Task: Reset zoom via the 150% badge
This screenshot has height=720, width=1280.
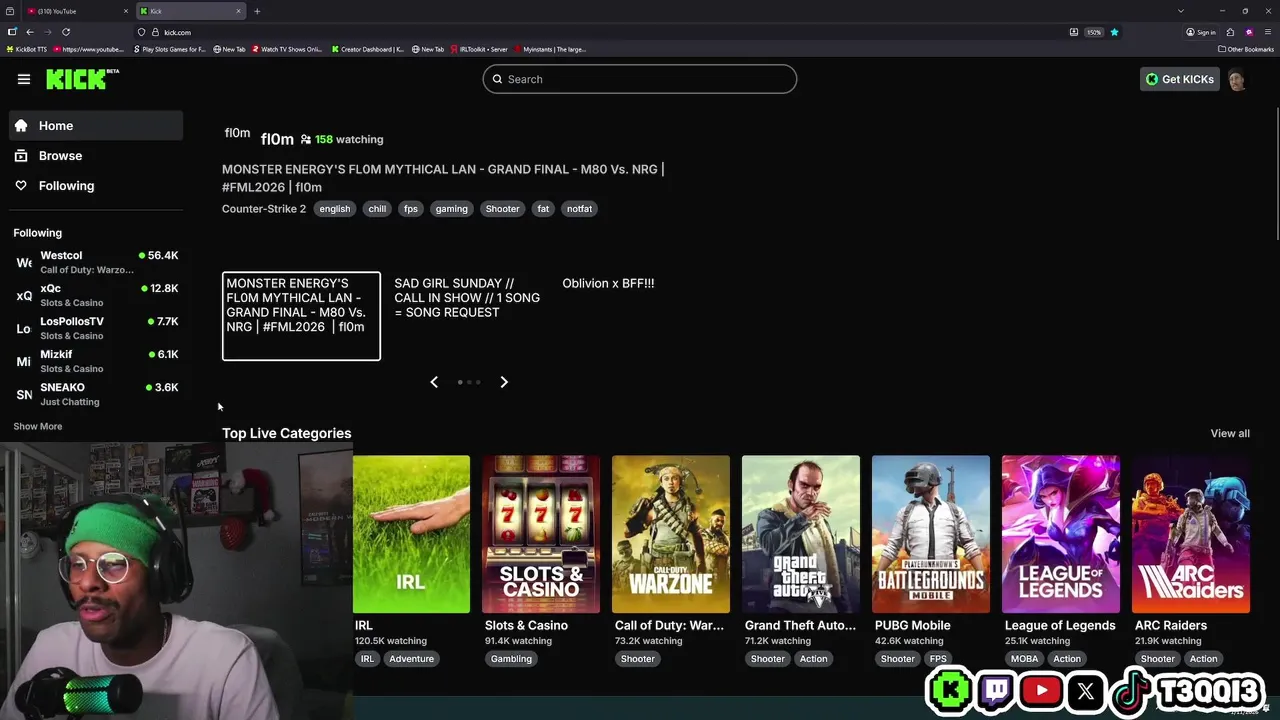Action: (x=1094, y=32)
